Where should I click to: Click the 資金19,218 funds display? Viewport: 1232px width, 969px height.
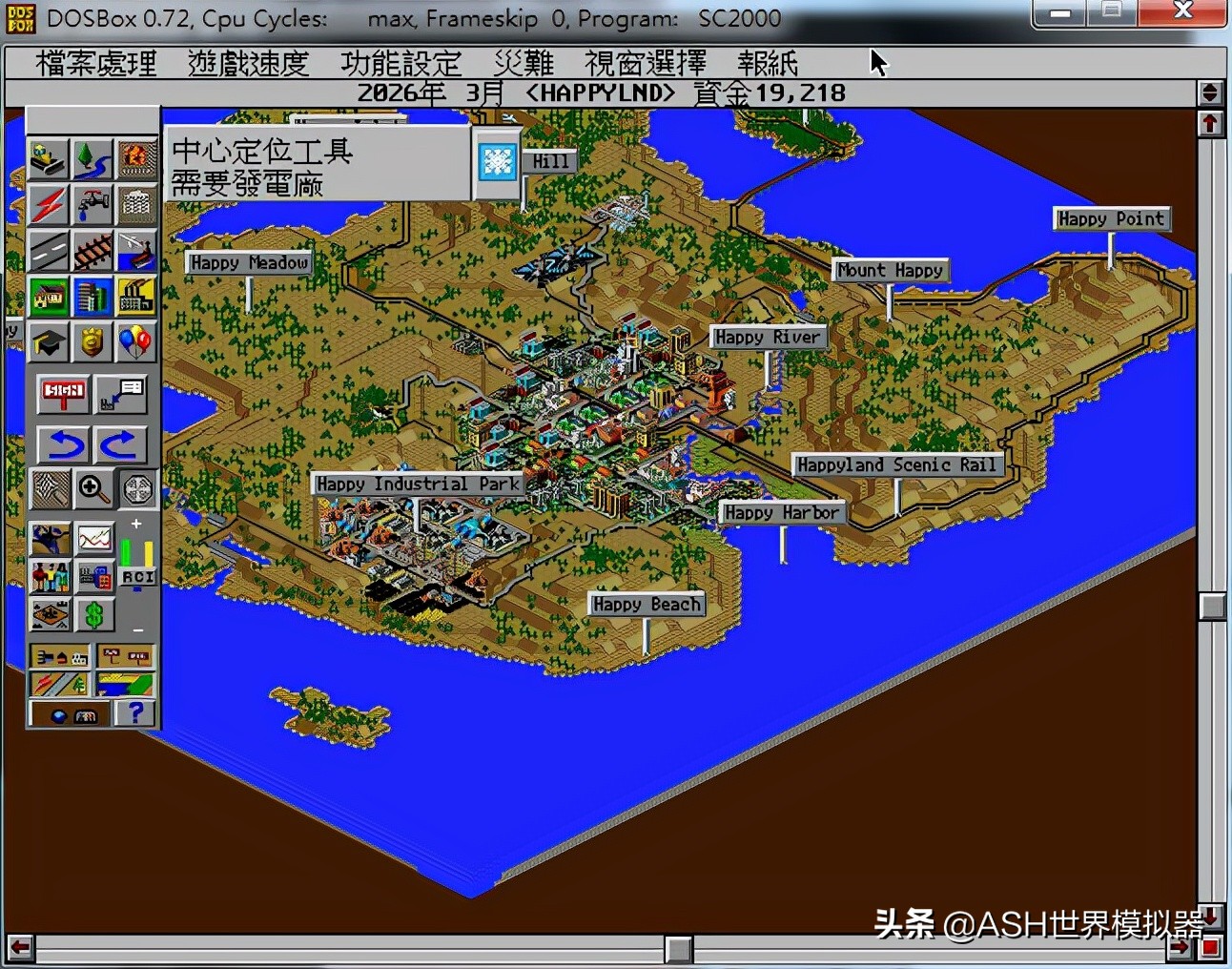770,93
